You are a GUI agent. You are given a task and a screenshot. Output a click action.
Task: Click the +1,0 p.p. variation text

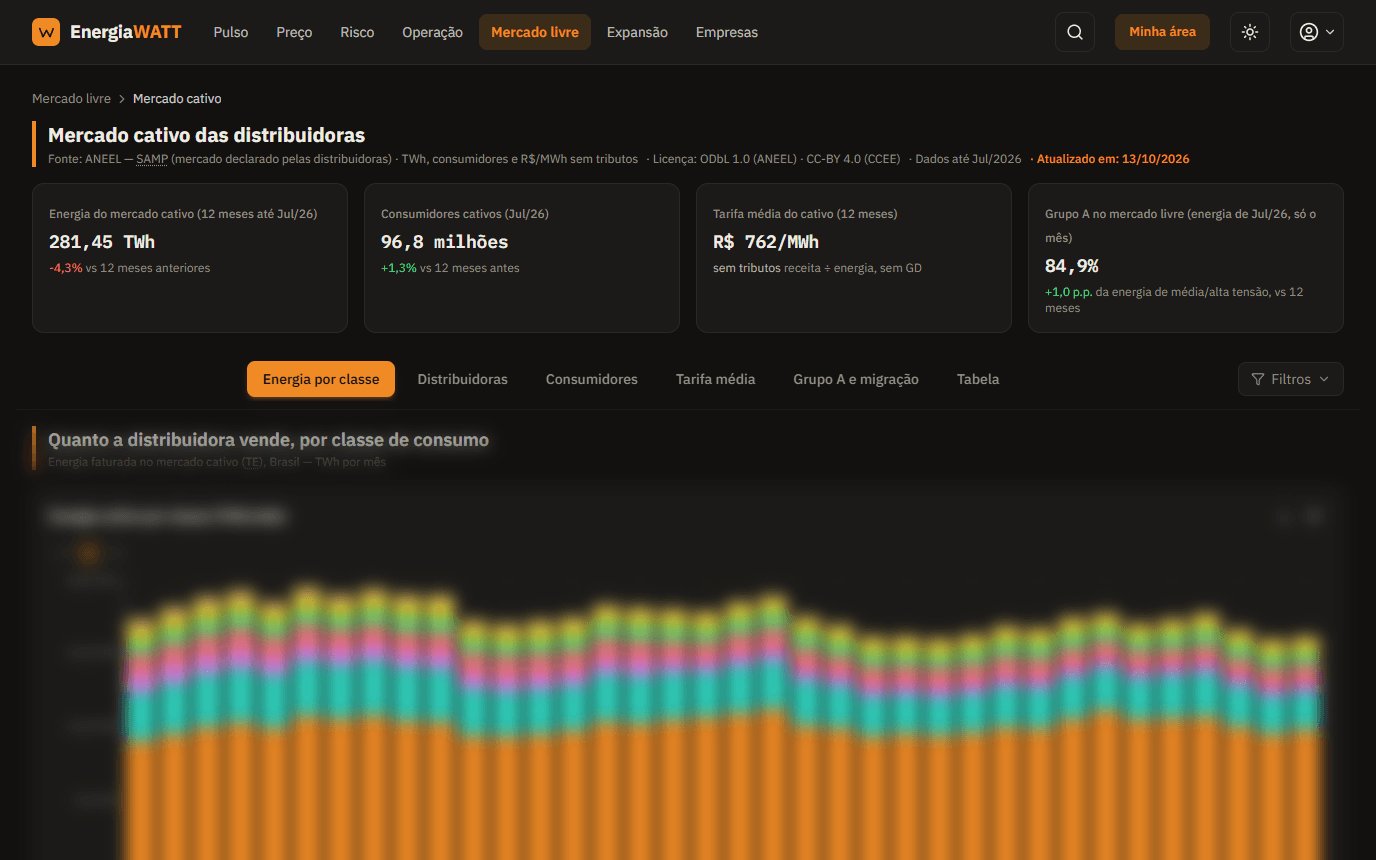click(x=1069, y=292)
